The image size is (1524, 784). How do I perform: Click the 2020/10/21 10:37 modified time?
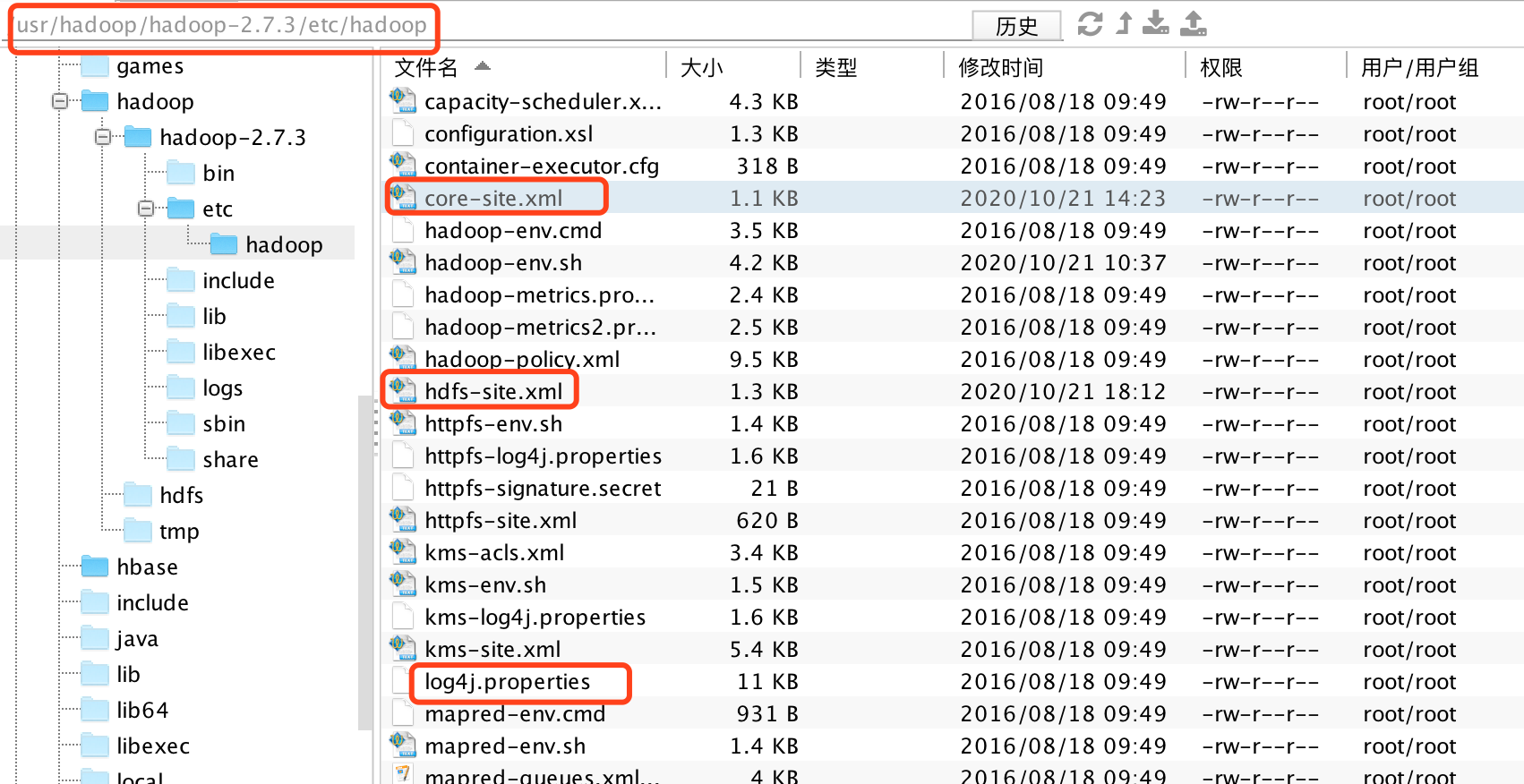[1063, 263]
